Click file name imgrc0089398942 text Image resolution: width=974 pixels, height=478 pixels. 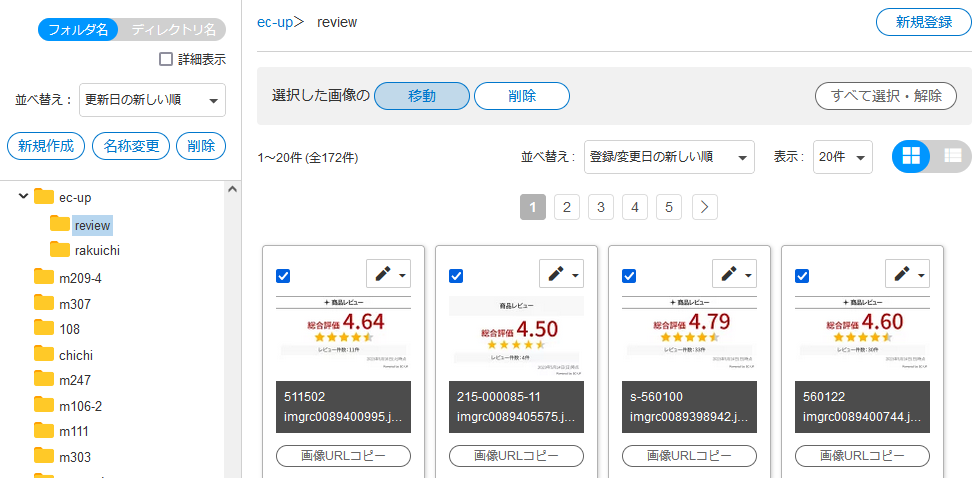click(690, 415)
